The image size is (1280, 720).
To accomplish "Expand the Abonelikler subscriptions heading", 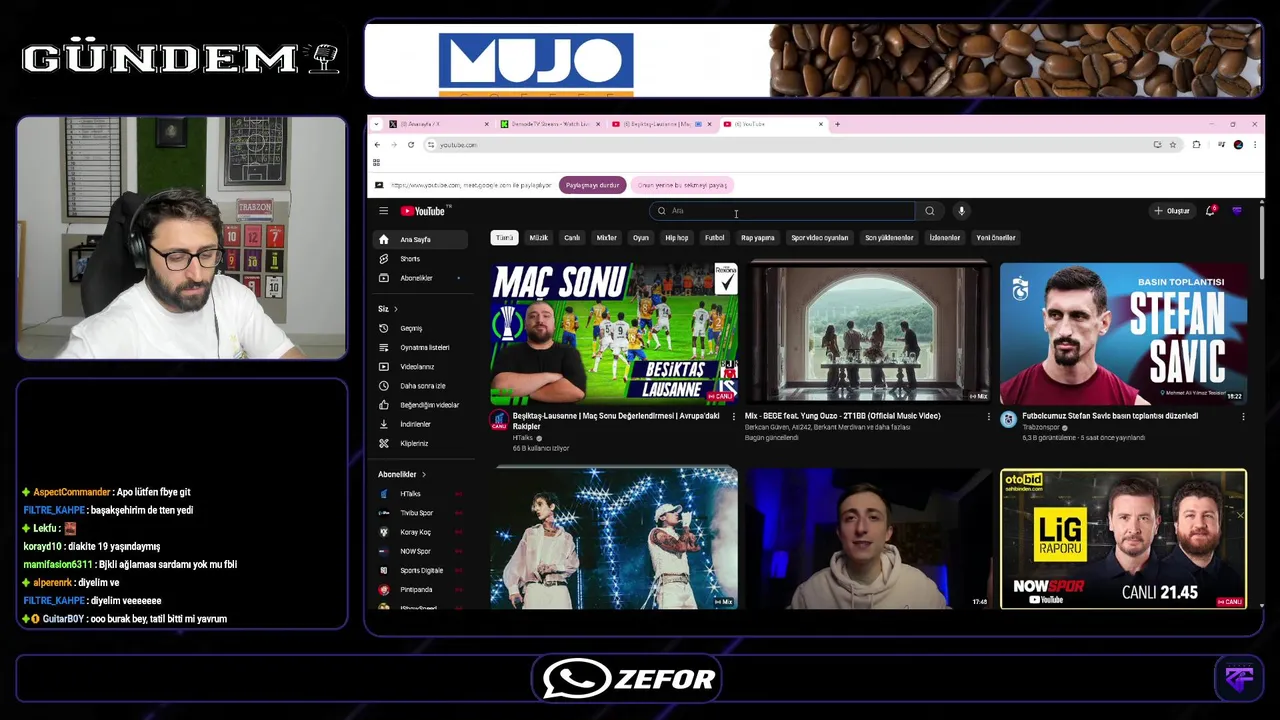I will (x=402, y=474).
